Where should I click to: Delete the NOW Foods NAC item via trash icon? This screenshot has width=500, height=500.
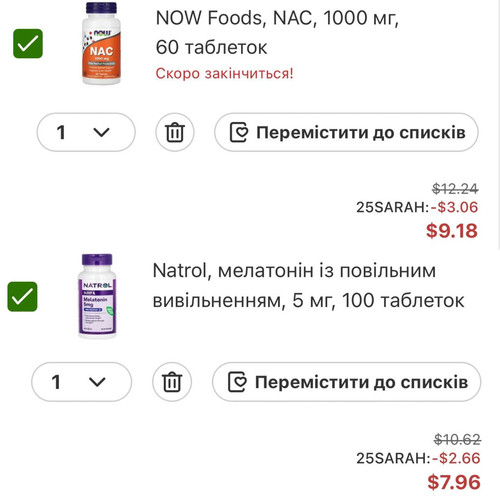175,132
